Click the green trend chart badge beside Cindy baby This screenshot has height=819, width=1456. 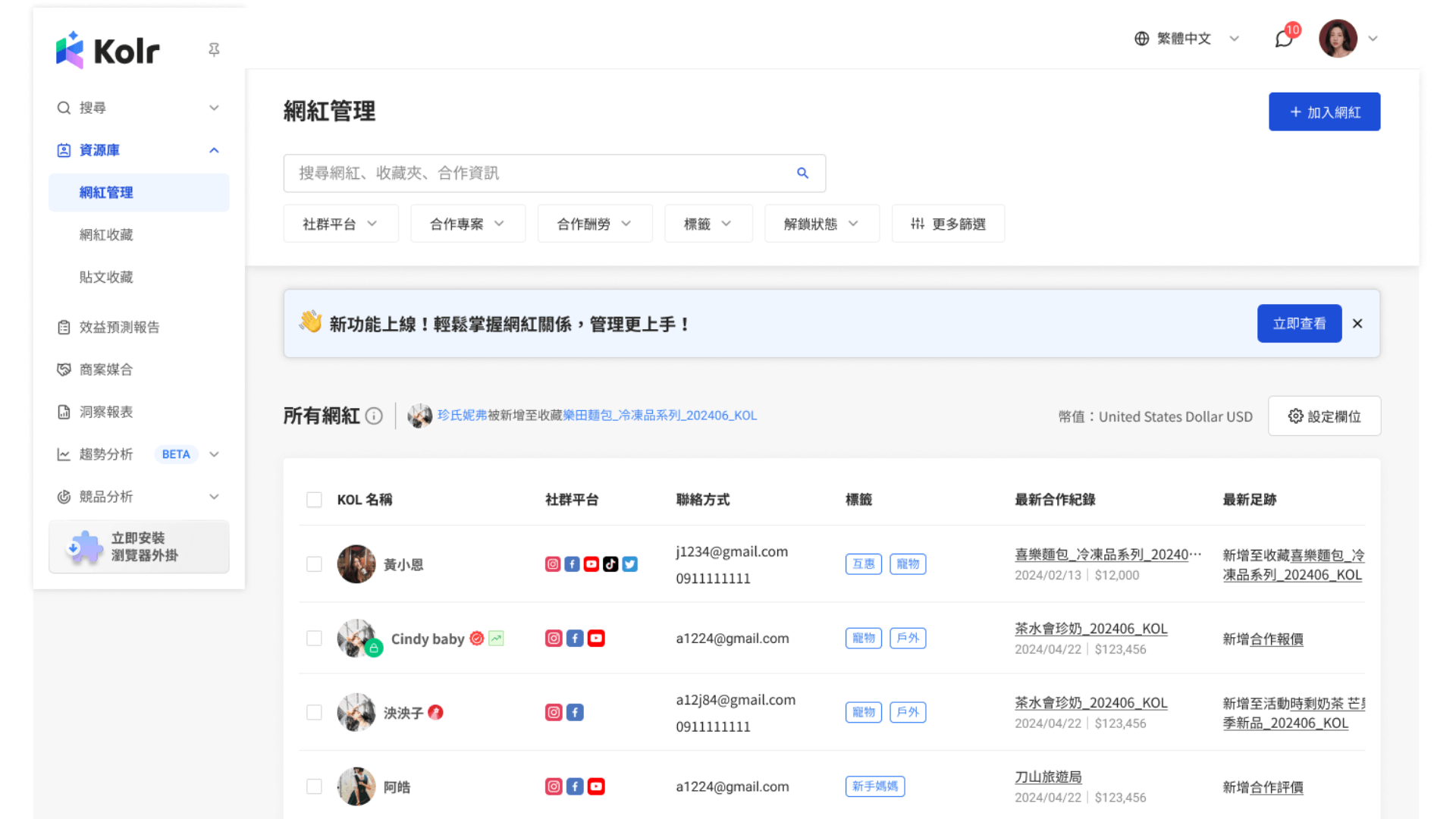click(x=496, y=639)
